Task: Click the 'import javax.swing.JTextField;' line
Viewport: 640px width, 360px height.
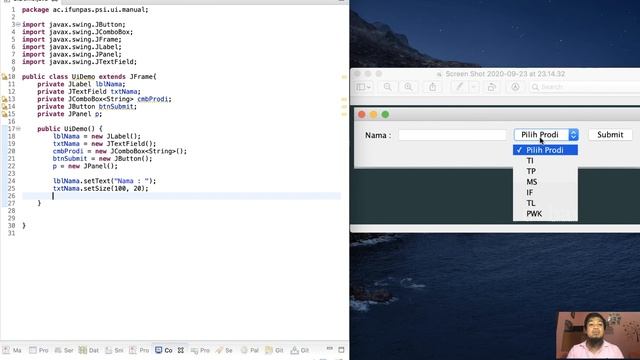Action: point(79,62)
